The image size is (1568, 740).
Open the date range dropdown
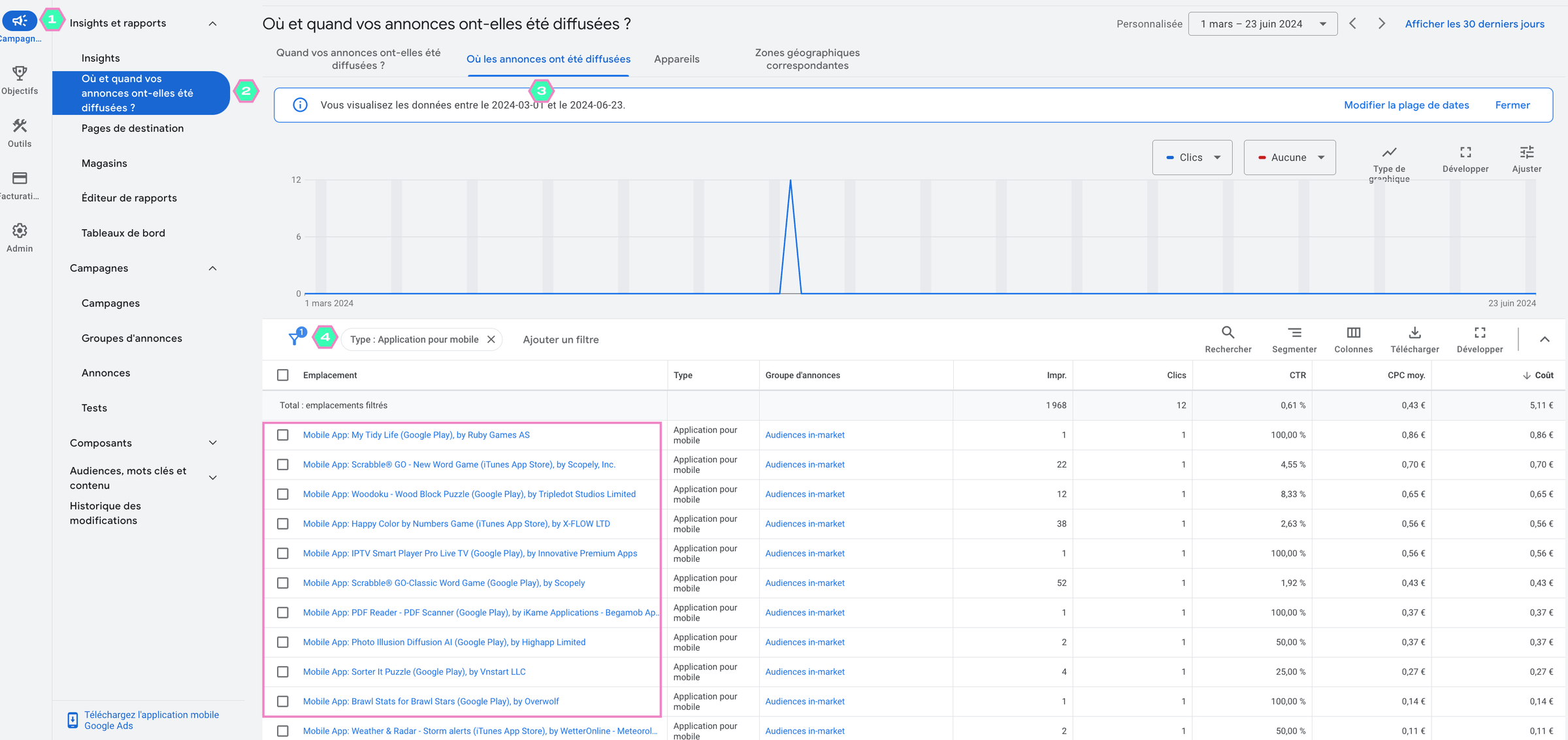pos(1262,24)
